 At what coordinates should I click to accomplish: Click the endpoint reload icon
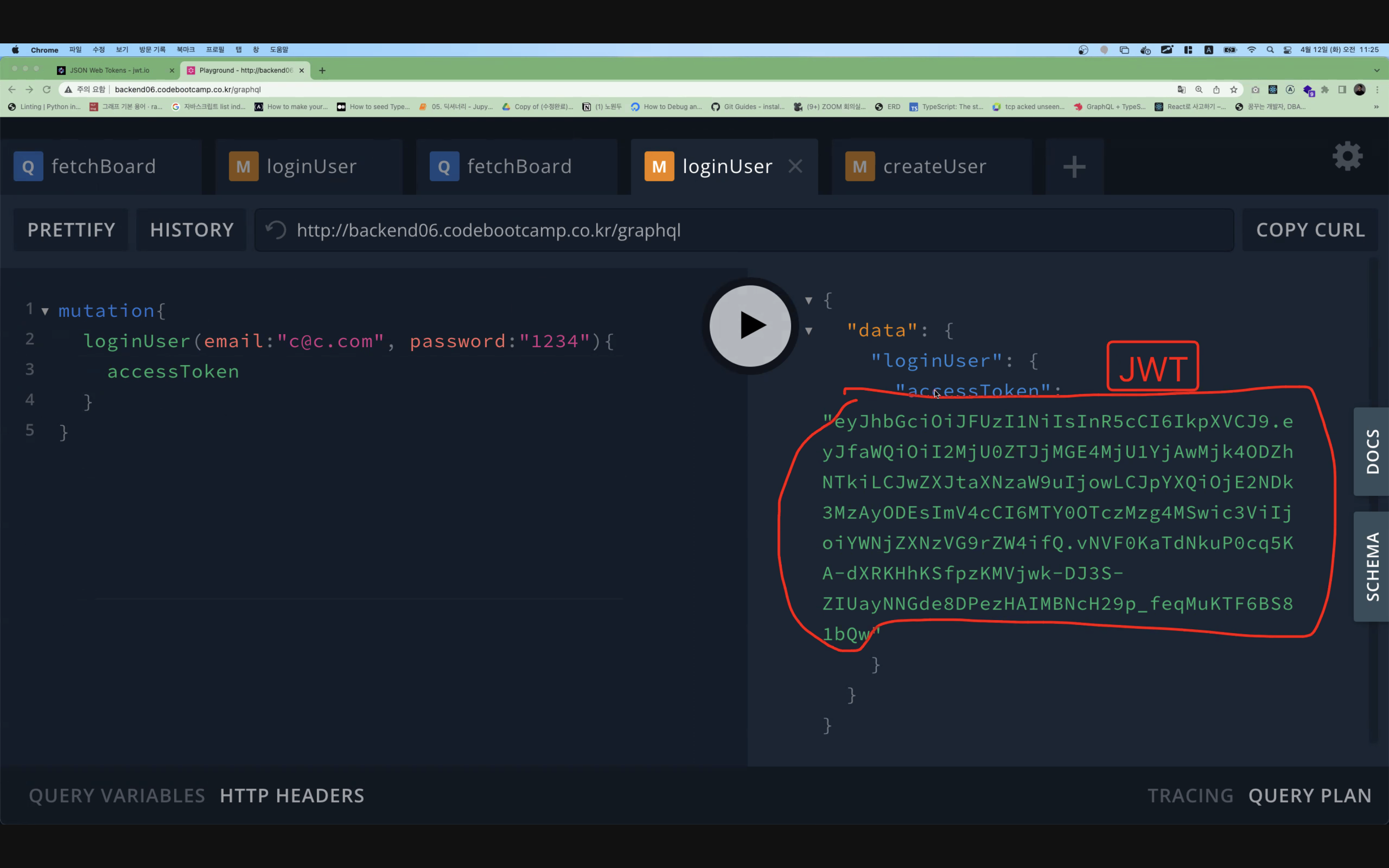(276, 230)
